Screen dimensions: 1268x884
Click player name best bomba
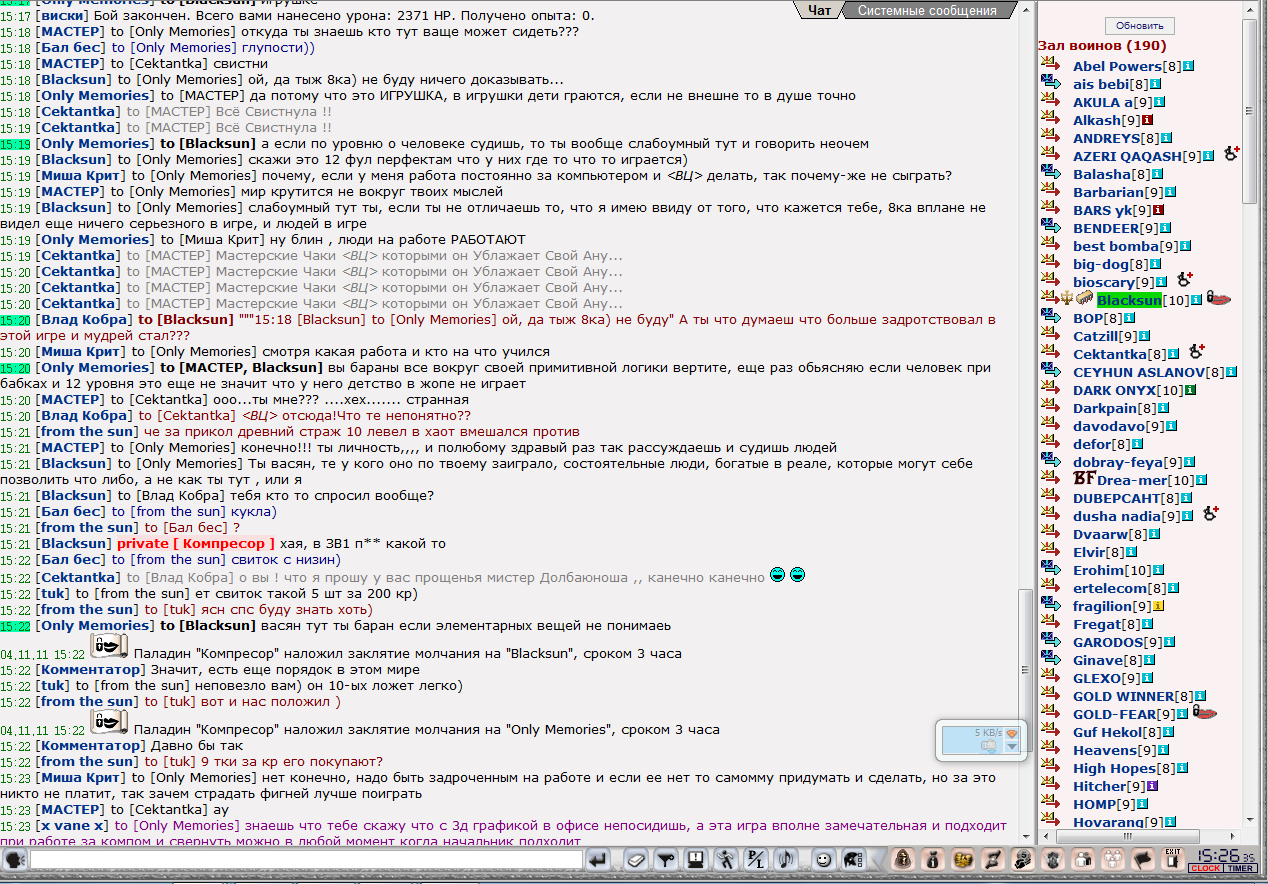pos(1116,246)
